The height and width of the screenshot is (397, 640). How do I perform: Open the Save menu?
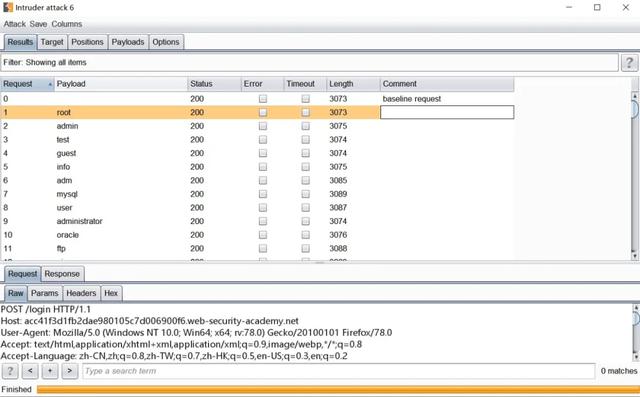point(38,24)
